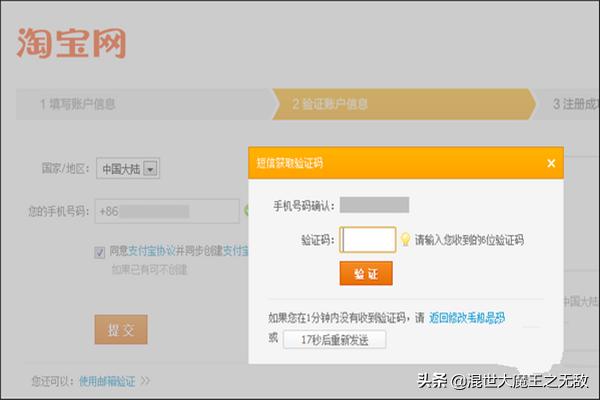The height and width of the screenshot is (400, 600).
Task: Select step 1 填写账户信息
Action: 143,104
